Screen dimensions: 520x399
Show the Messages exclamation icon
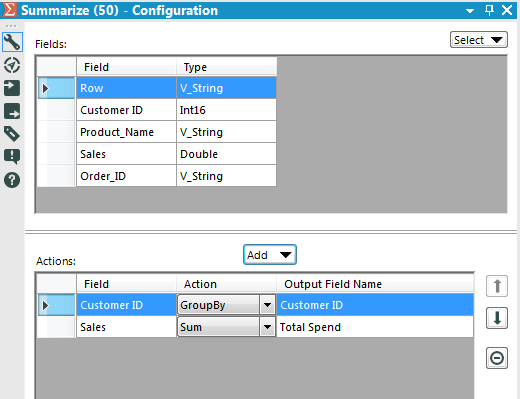point(12,157)
